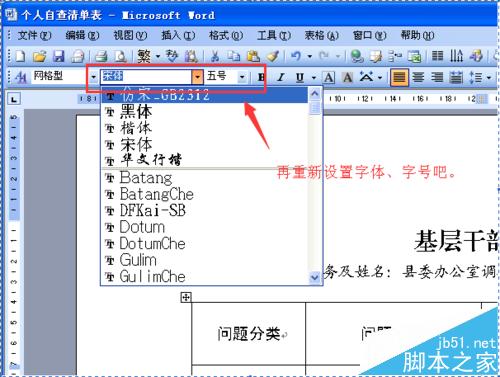The height and width of the screenshot is (377, 500).
Task: Select the Dotum font
Action: 204,227
